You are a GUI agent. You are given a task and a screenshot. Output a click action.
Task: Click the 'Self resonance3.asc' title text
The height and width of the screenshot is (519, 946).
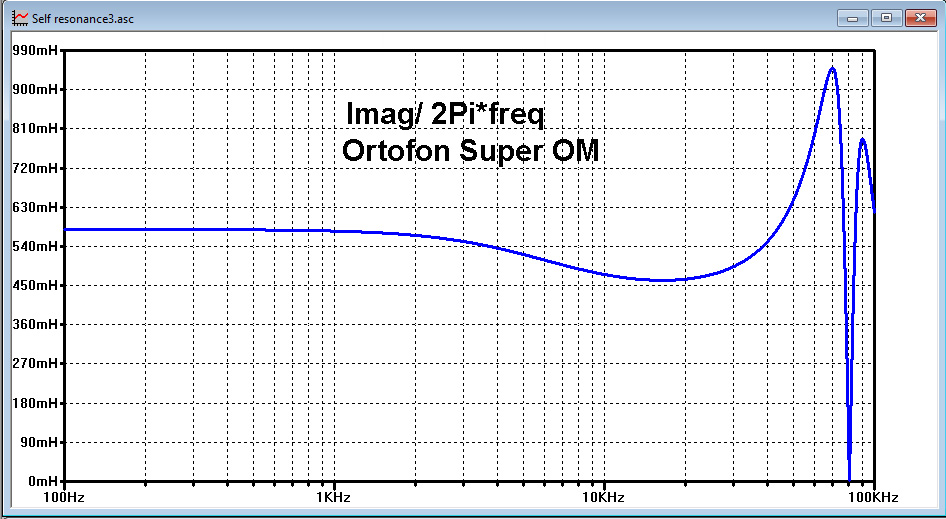pyautogui.click(x=83, y=19)
